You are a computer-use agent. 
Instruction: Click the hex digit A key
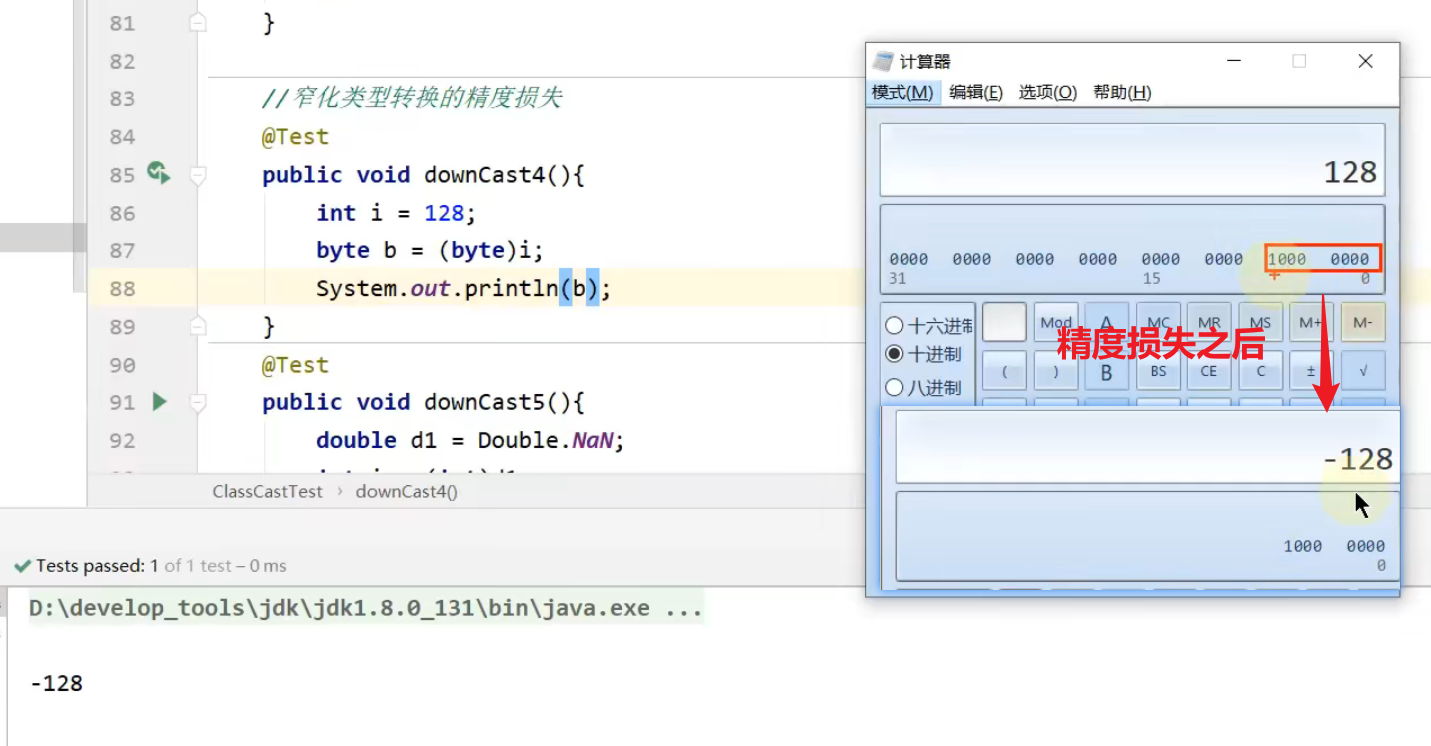(x=1107, y=322)
